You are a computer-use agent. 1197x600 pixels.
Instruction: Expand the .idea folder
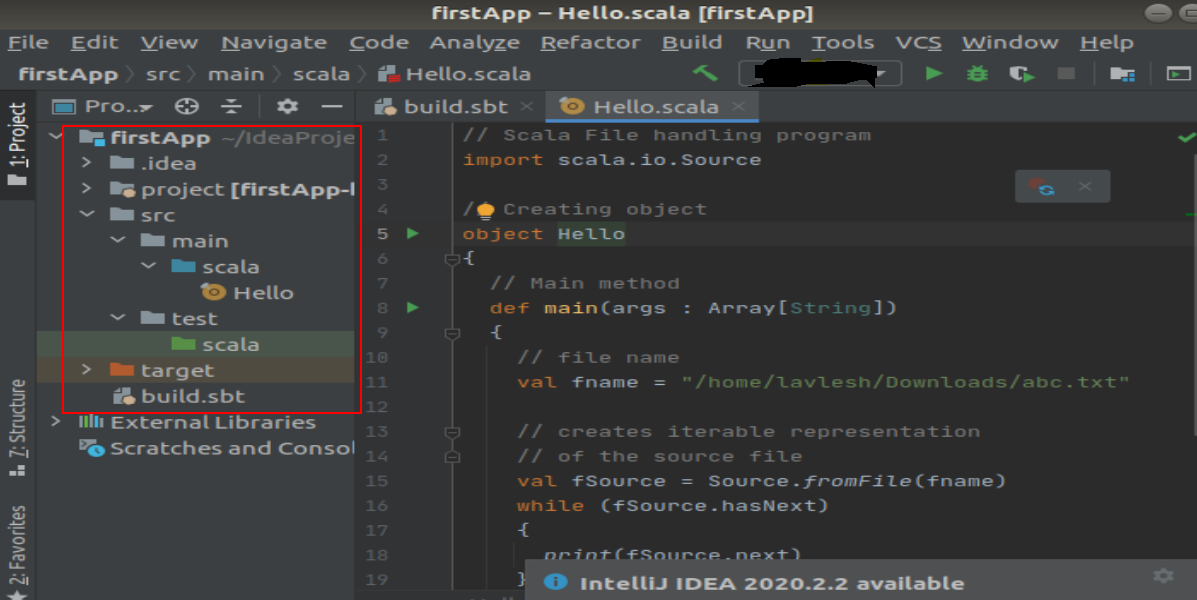click(x=86, y=163)
